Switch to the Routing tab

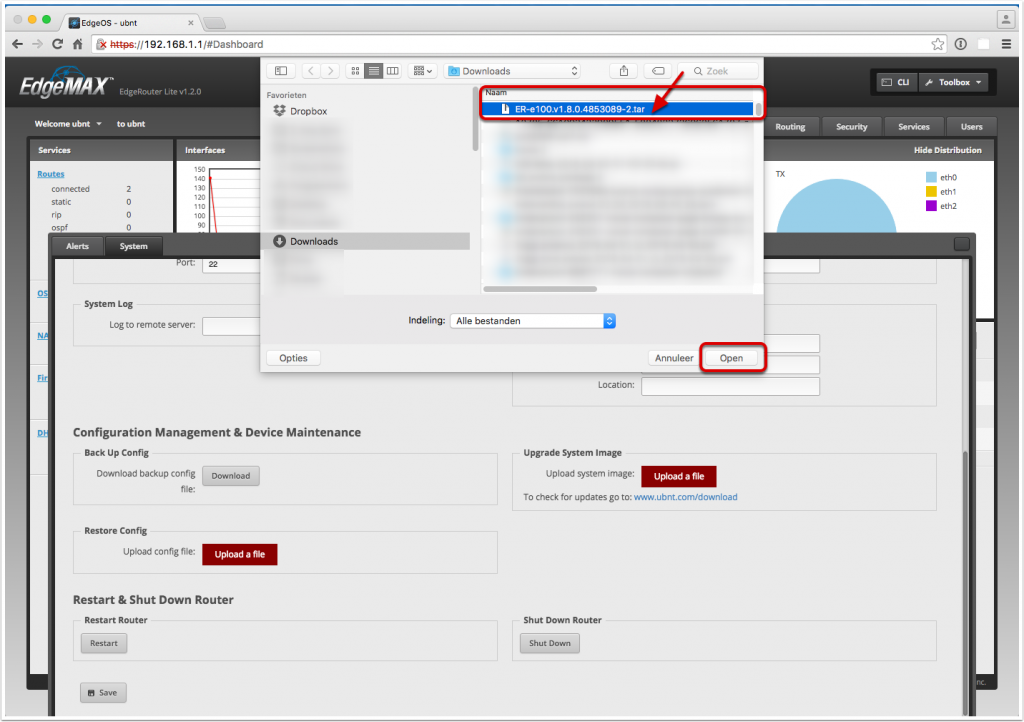pyautogui.click(x=790, y=127)
